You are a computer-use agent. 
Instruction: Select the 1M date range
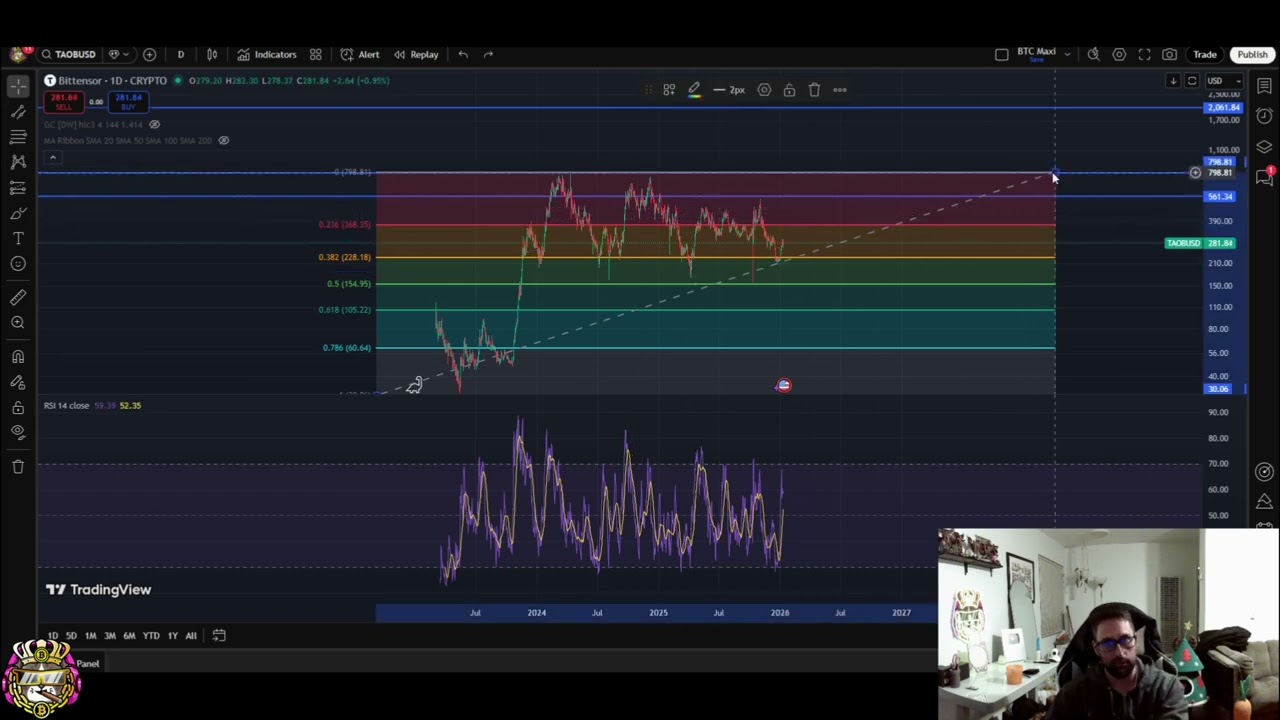90,636
